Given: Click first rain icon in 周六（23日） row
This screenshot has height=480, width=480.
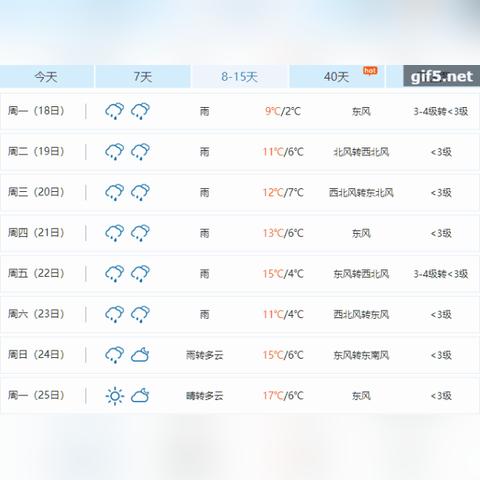Looking at the screenshot, I should (x=115, y=314).
